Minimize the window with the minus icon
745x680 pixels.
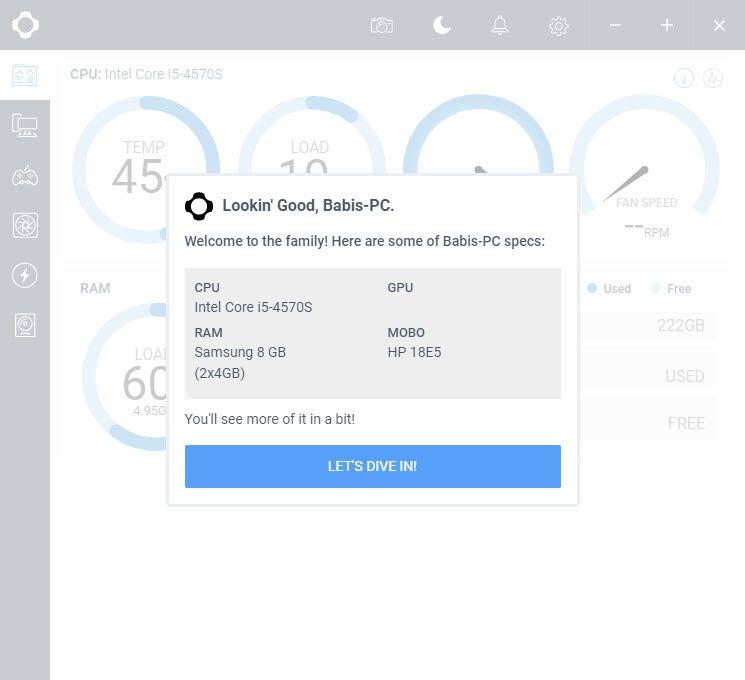[615, 25]
